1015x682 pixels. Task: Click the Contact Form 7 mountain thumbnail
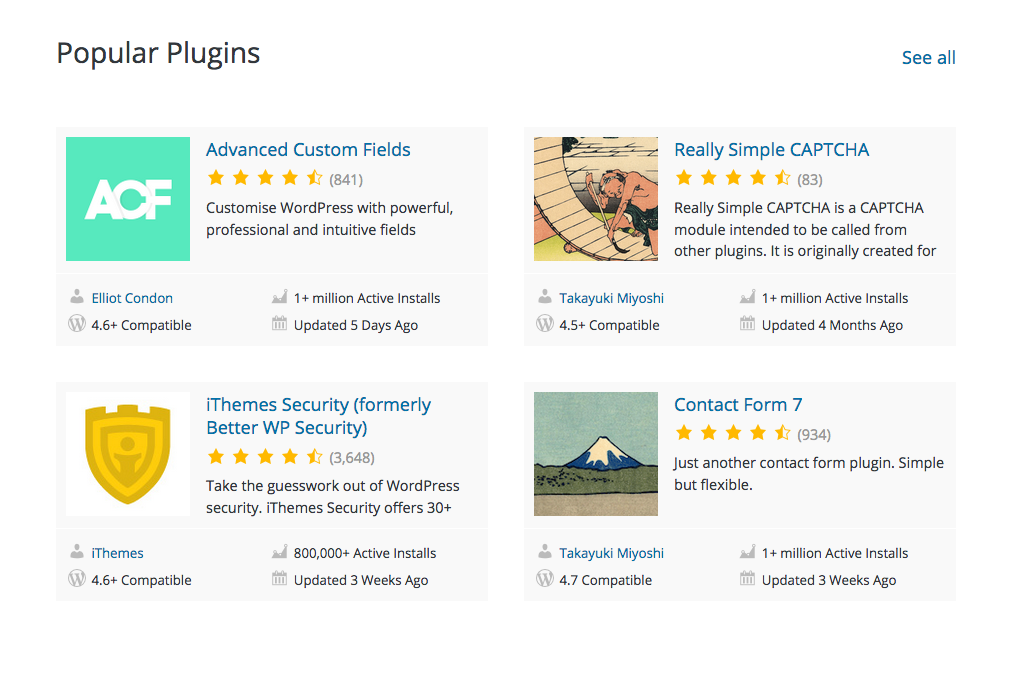(596, 454)
